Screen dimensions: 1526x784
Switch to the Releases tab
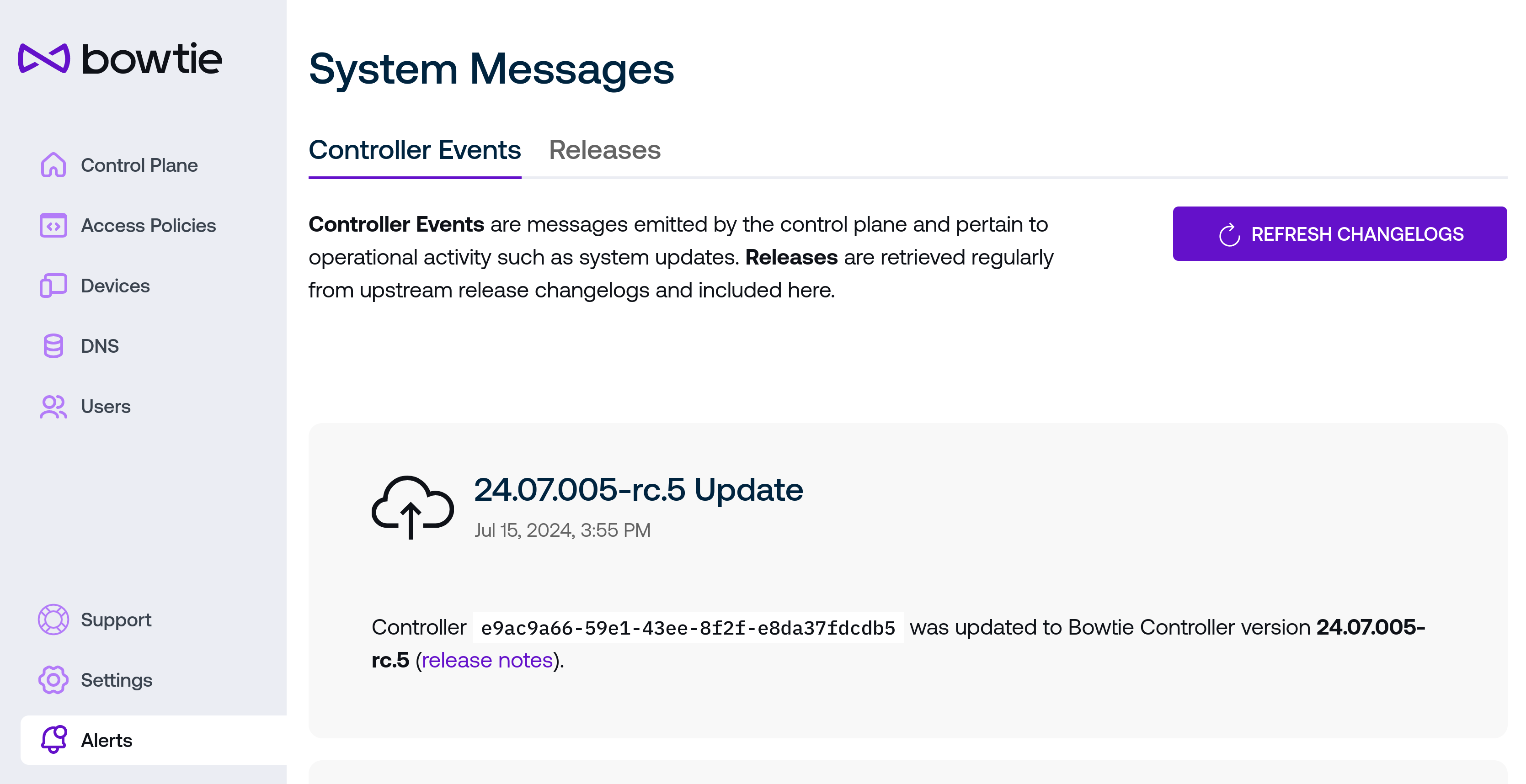(604, 150)
